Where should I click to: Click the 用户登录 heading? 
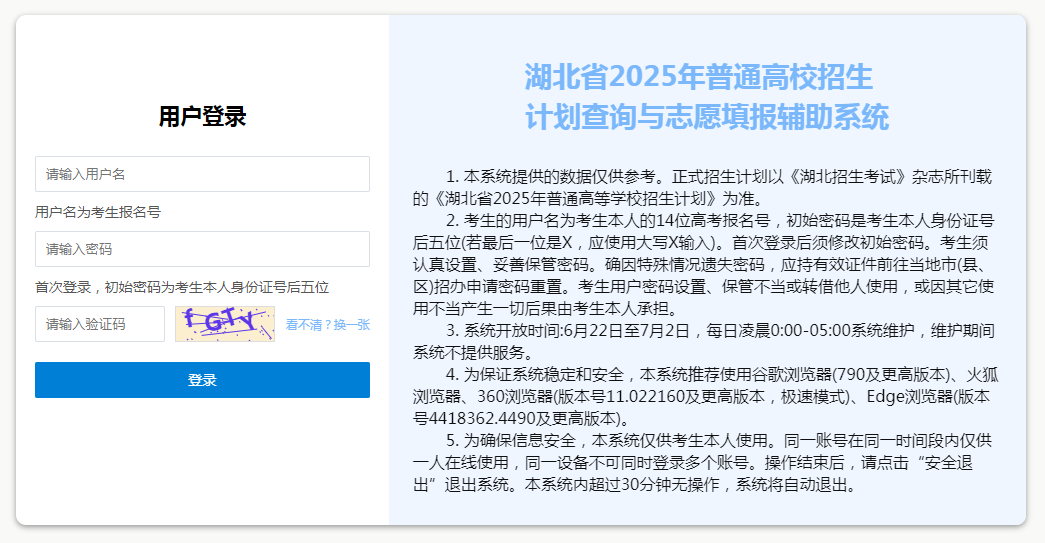click(x=202, y=117)
